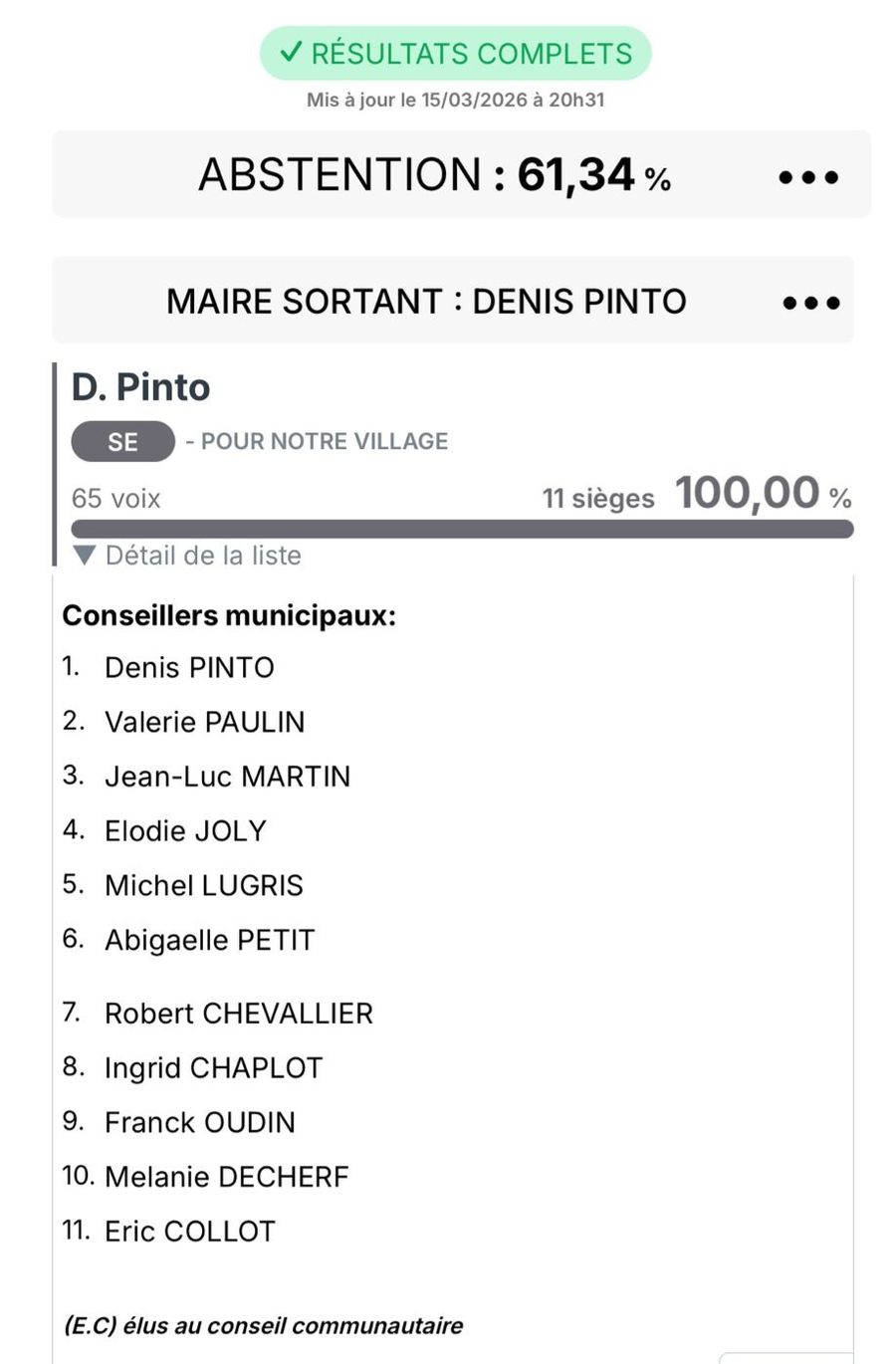Click the SE party badge
Viewport: 896px width, 1364px height.
point(122,442)
